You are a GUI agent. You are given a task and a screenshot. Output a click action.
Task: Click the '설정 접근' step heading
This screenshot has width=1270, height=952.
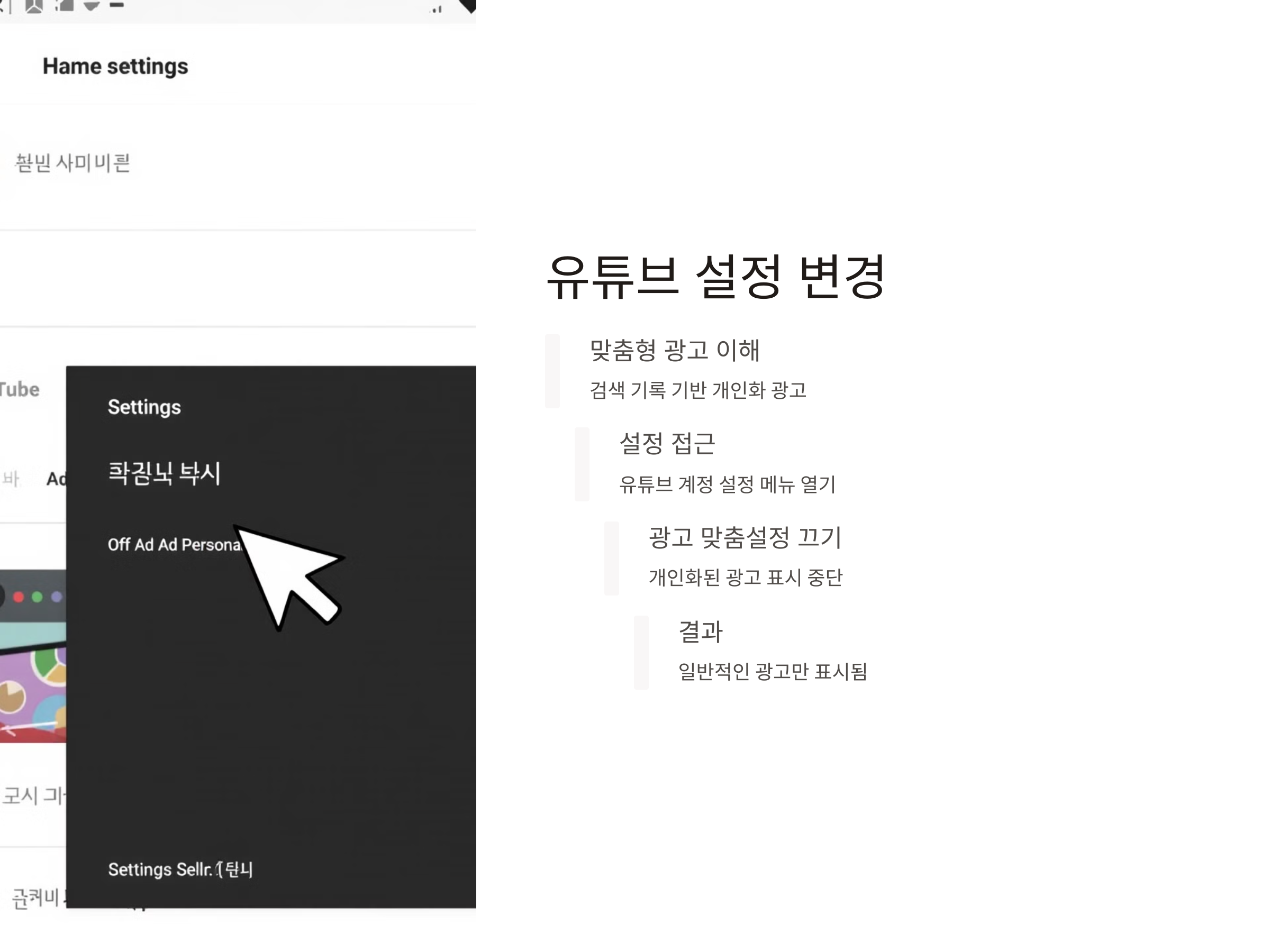click(x=667, y=444)
